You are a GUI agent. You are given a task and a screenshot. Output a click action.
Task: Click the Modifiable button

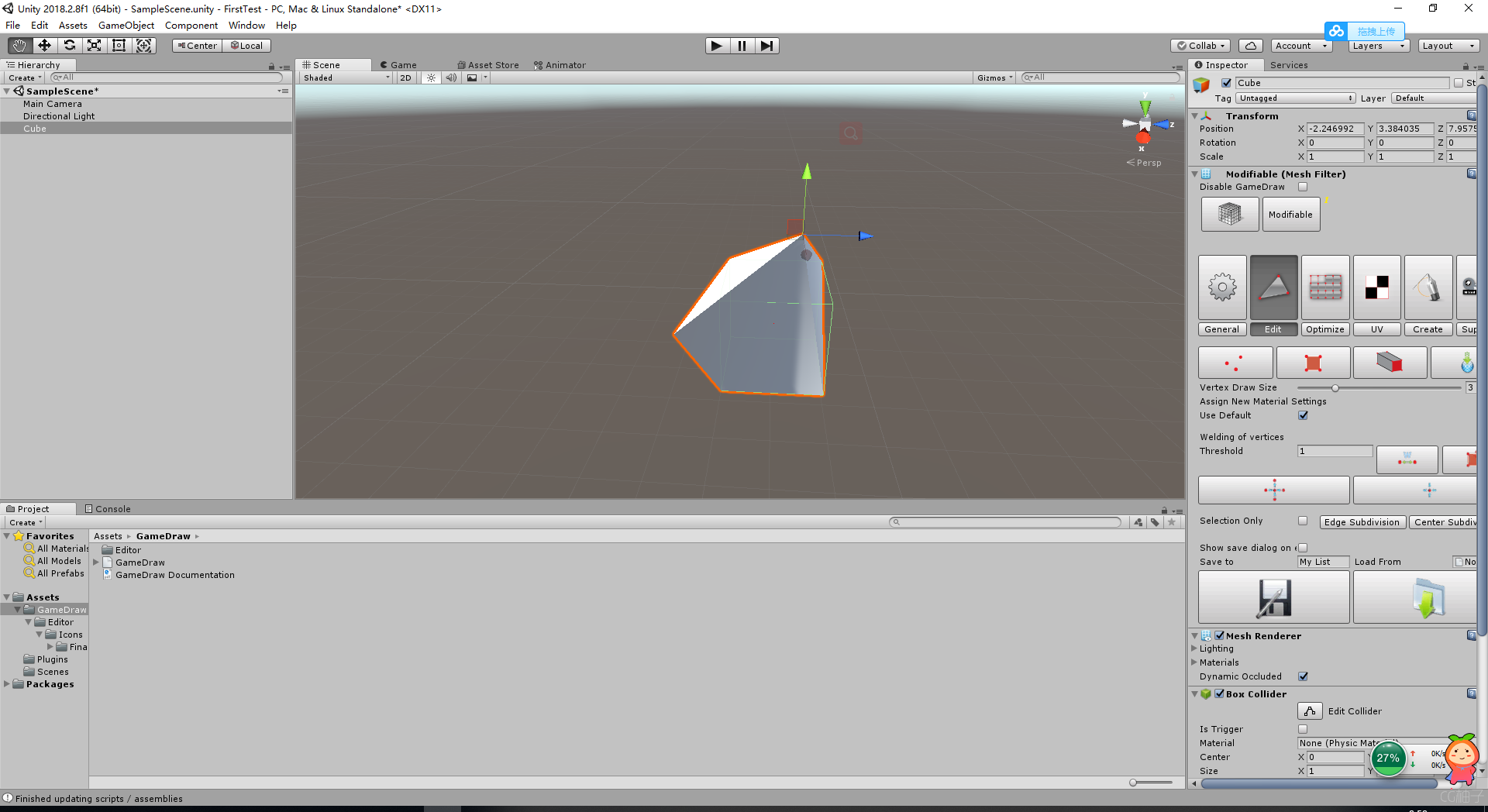click(x=1290, y=215)
